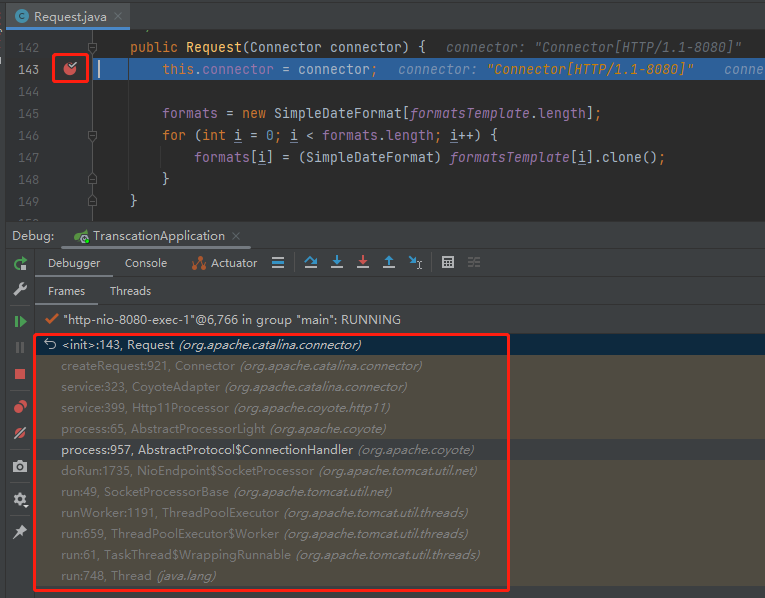This screenshot has height=598, width=765.
Task: Close the TranscationApplication debug tab
Action: pyautogui.click(x=236, y=236)
